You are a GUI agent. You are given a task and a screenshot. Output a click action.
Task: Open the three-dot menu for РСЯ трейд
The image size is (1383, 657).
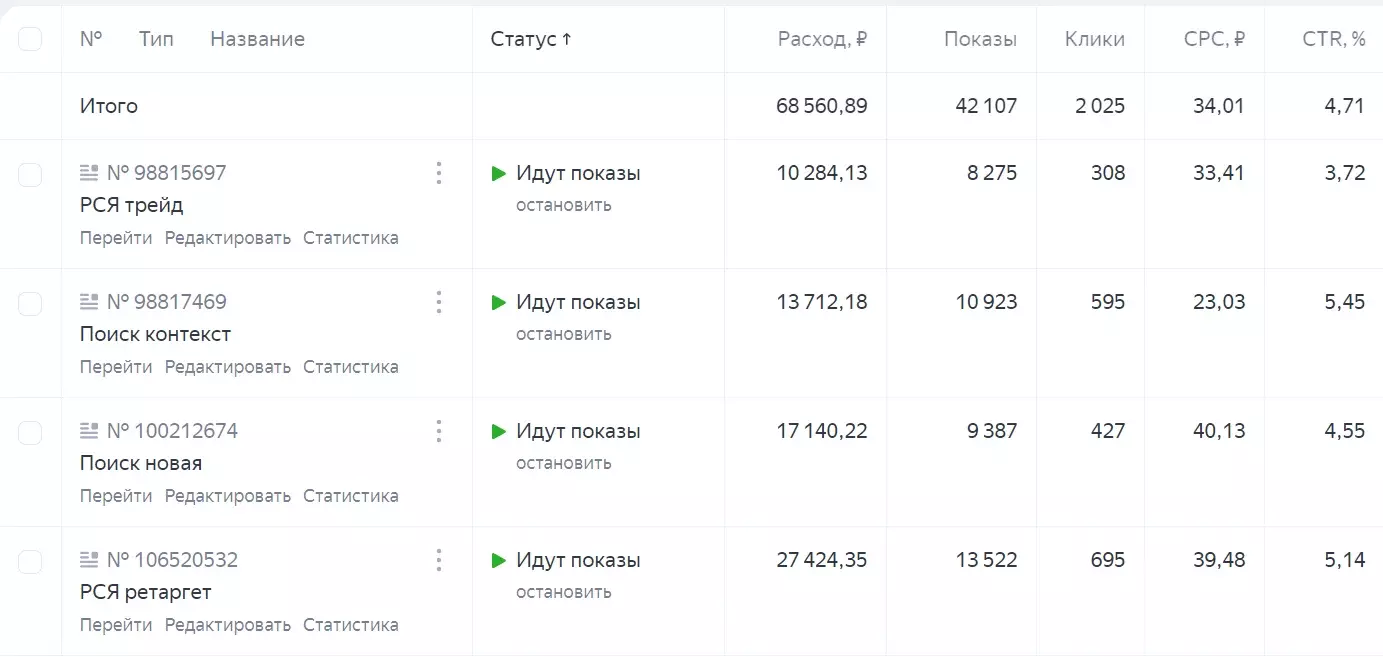pos(438,173)
